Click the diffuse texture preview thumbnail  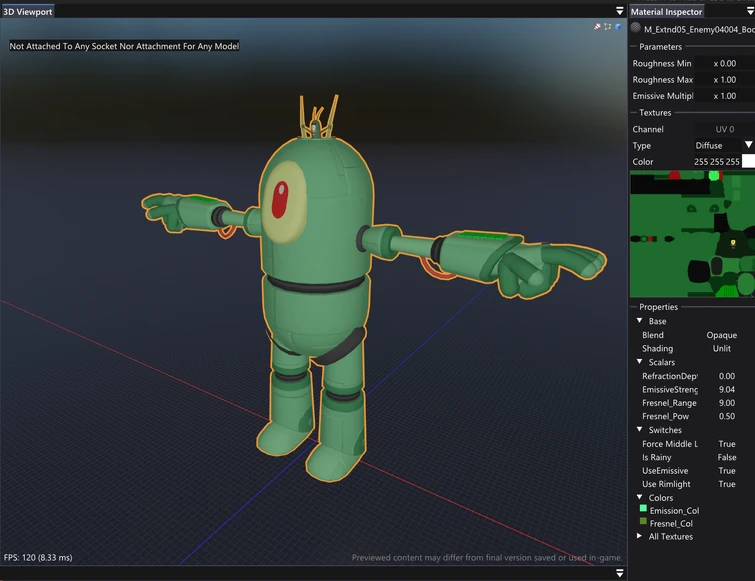[692, 234]
